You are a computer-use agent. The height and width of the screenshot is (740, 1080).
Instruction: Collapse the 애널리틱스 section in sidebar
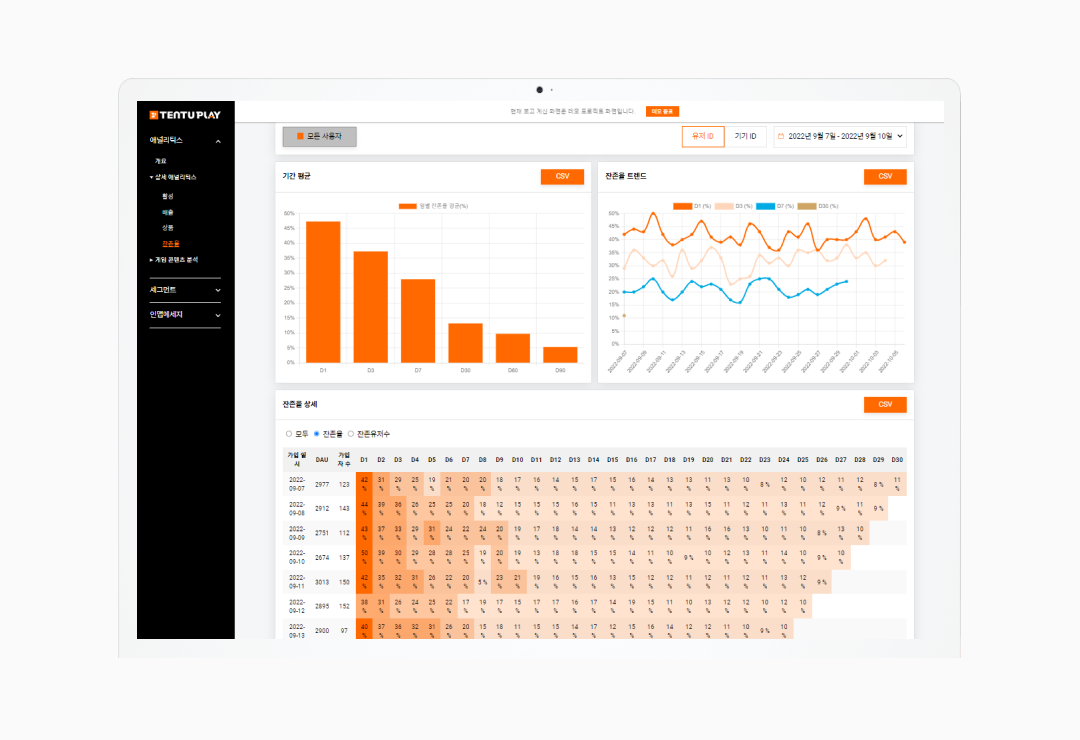coord(218,140)
